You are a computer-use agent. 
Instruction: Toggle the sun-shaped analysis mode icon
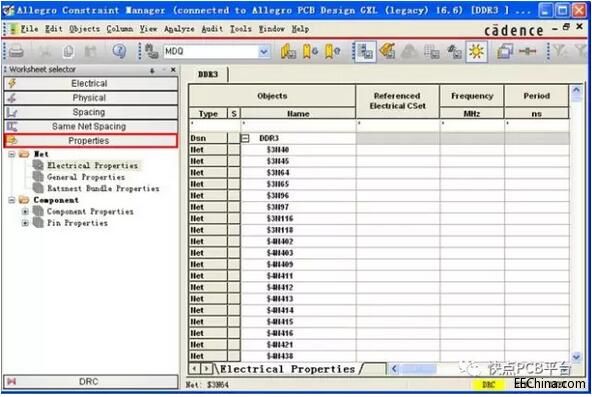(x=476, y=52)
